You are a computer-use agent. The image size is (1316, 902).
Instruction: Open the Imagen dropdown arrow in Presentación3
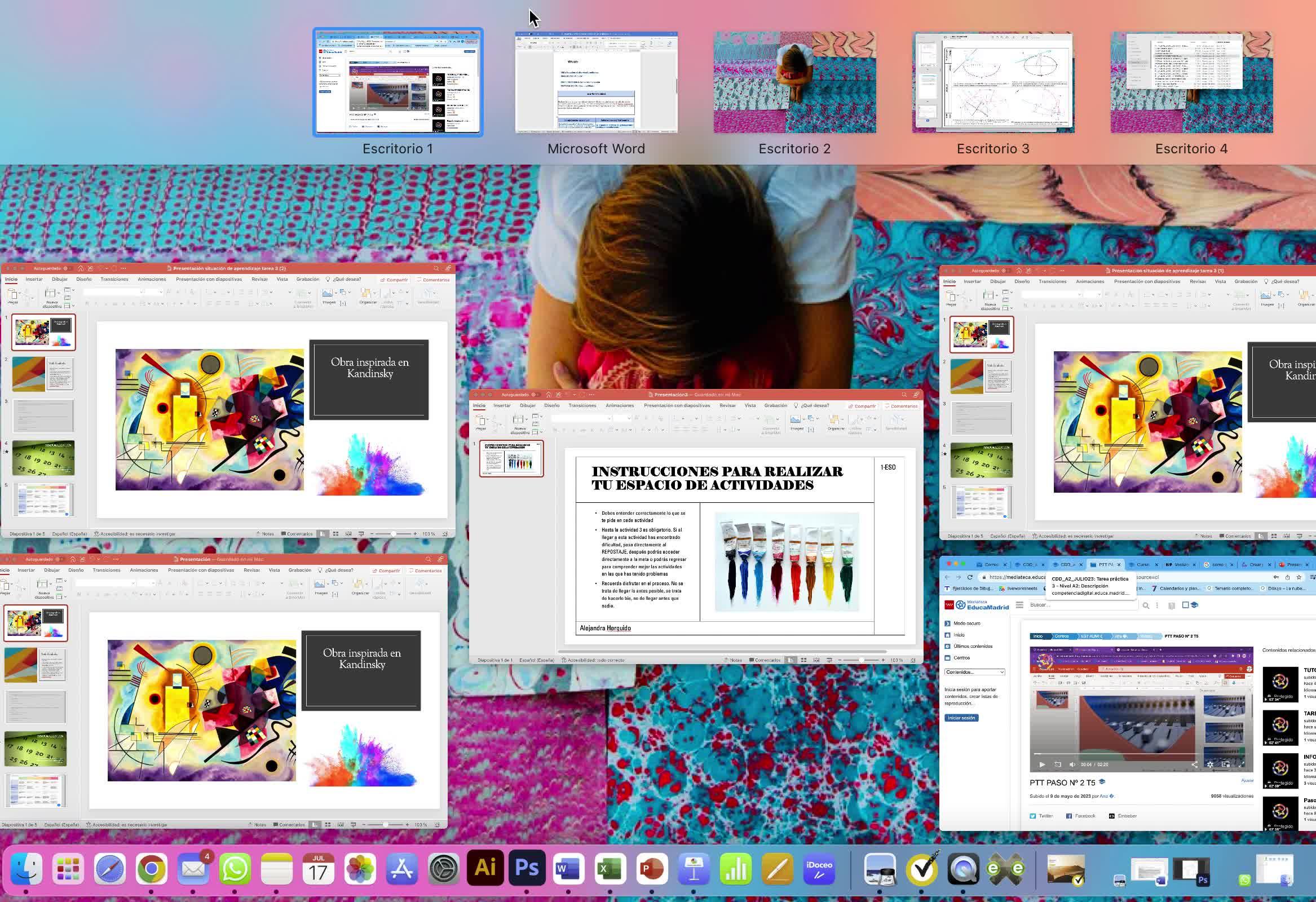(804, 419)
